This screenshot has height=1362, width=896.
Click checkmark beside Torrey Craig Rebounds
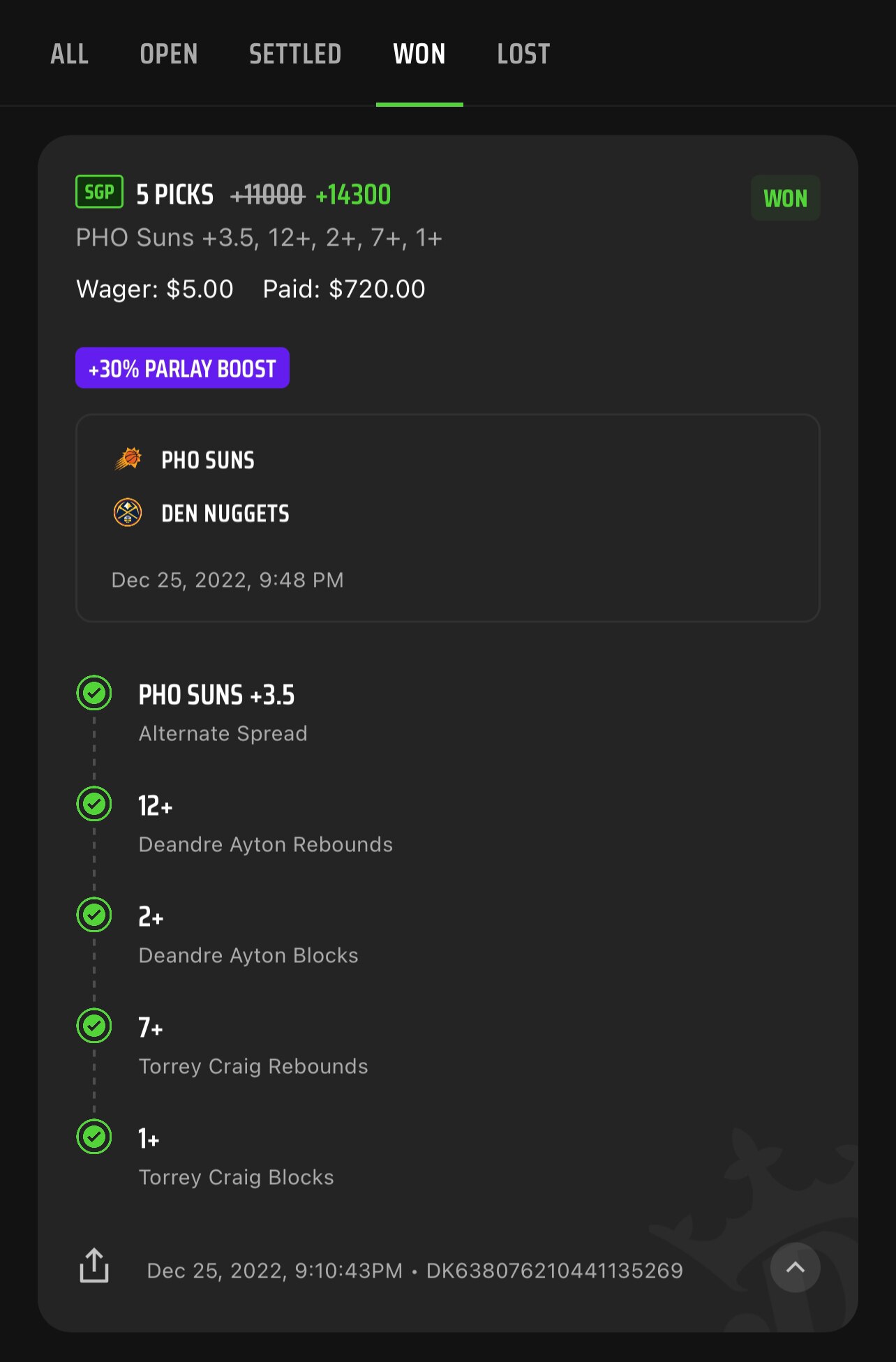[x=94, y=1026]
